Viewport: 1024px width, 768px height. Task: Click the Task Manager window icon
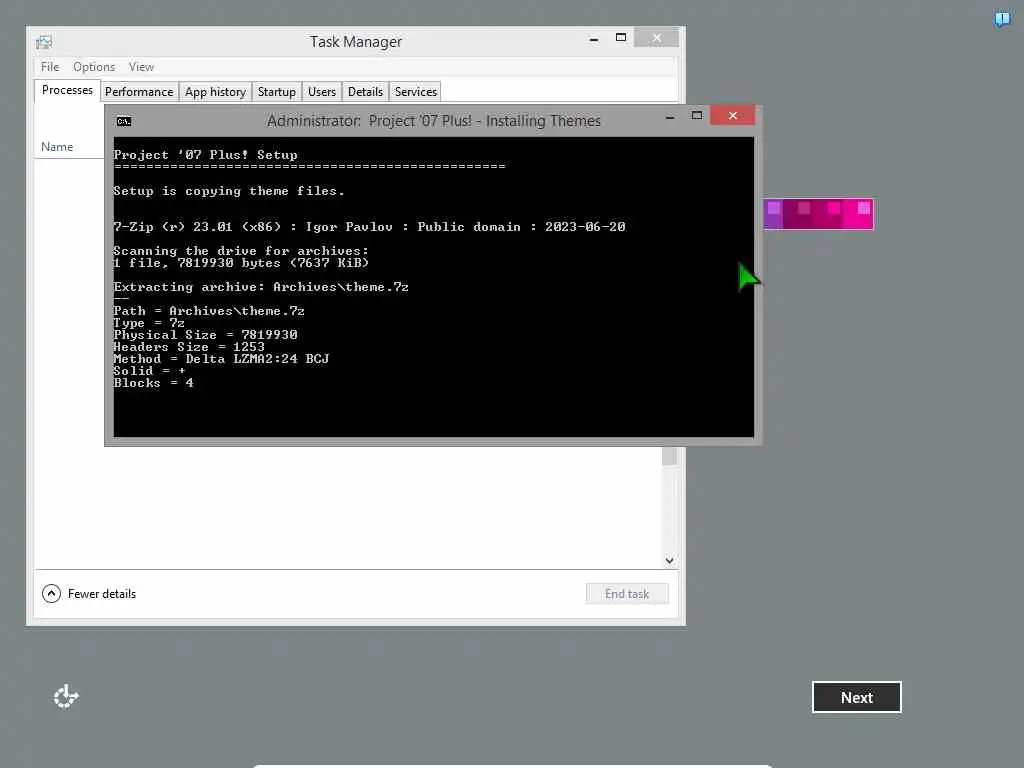click(44, 42)
